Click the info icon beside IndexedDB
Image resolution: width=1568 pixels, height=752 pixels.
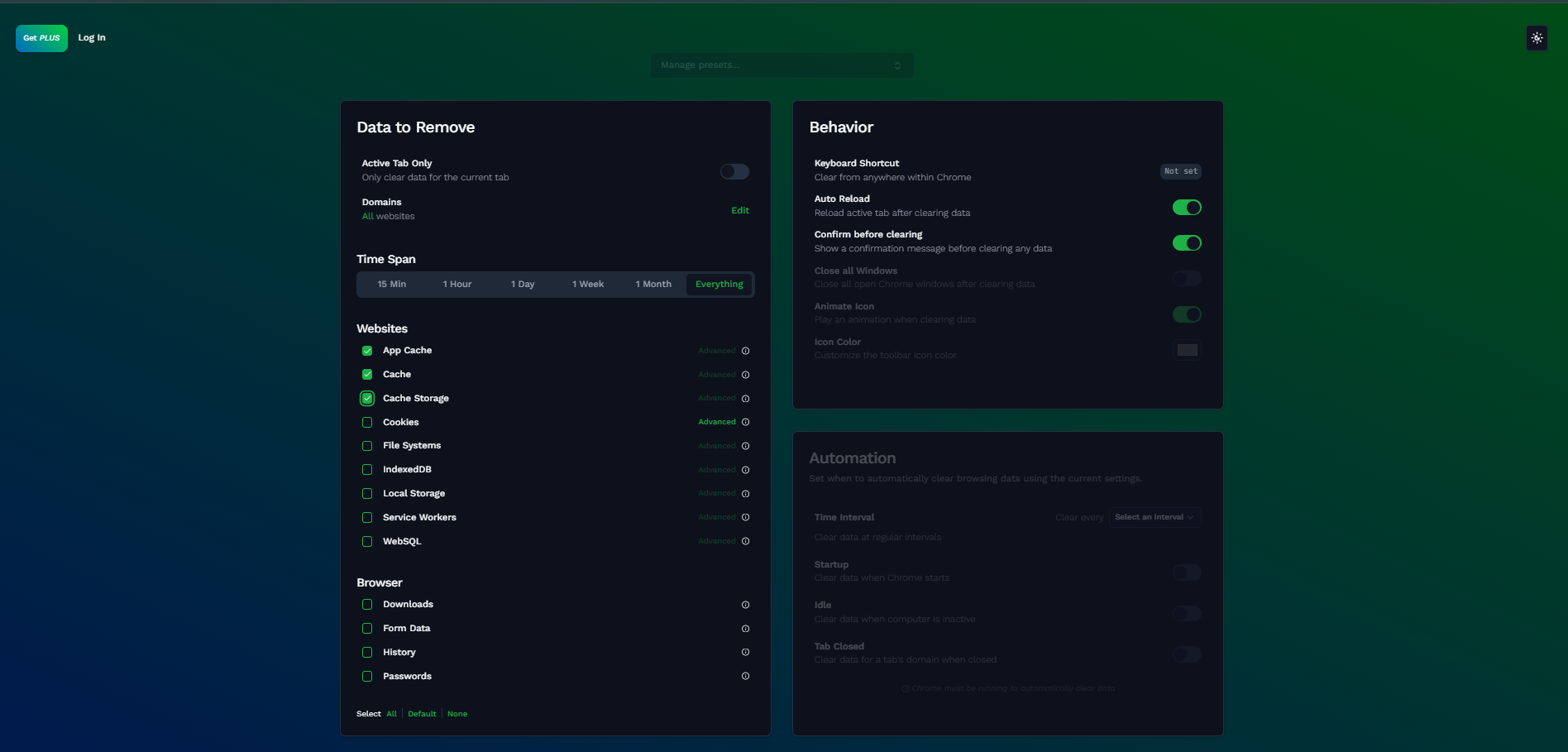coord(745,470)
